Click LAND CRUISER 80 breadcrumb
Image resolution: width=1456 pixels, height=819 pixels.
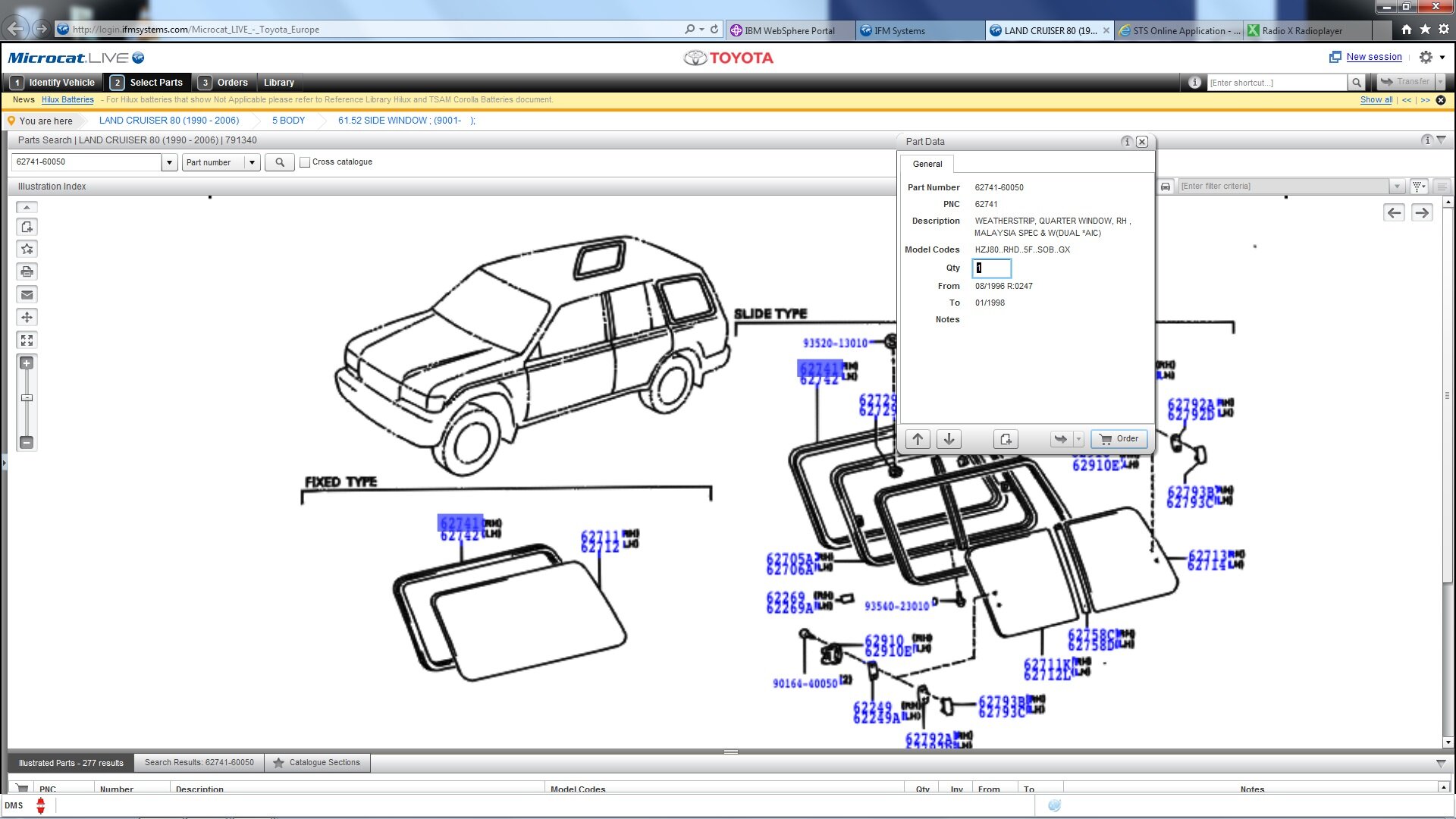[169, 121]
